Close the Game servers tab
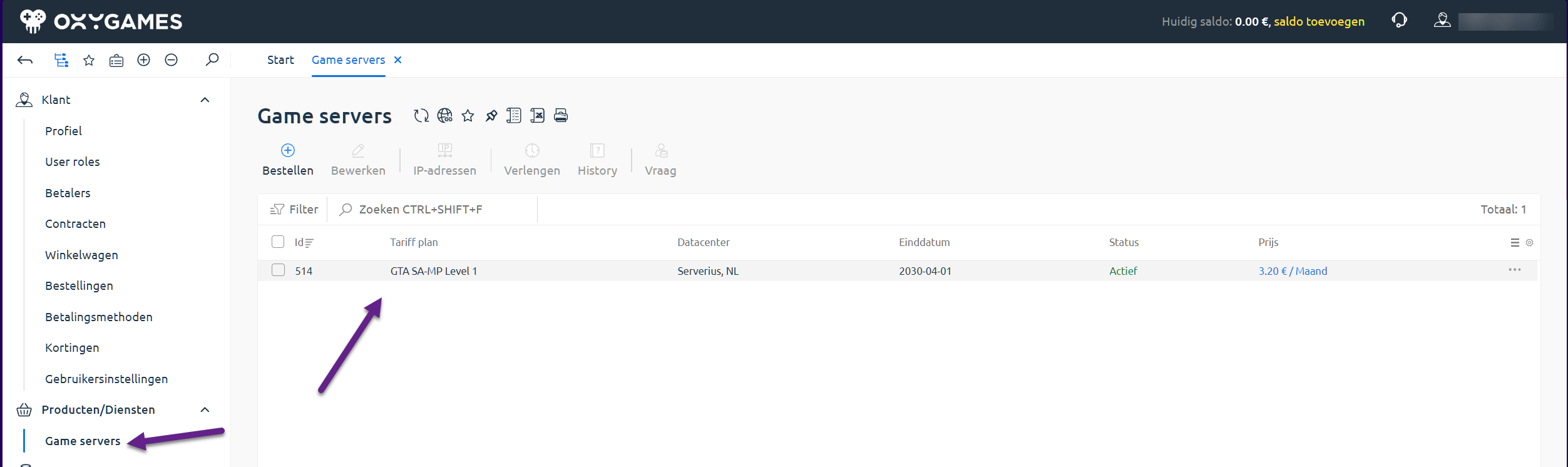The width and height of the screenshot is (1568, 467). (397, 60)
